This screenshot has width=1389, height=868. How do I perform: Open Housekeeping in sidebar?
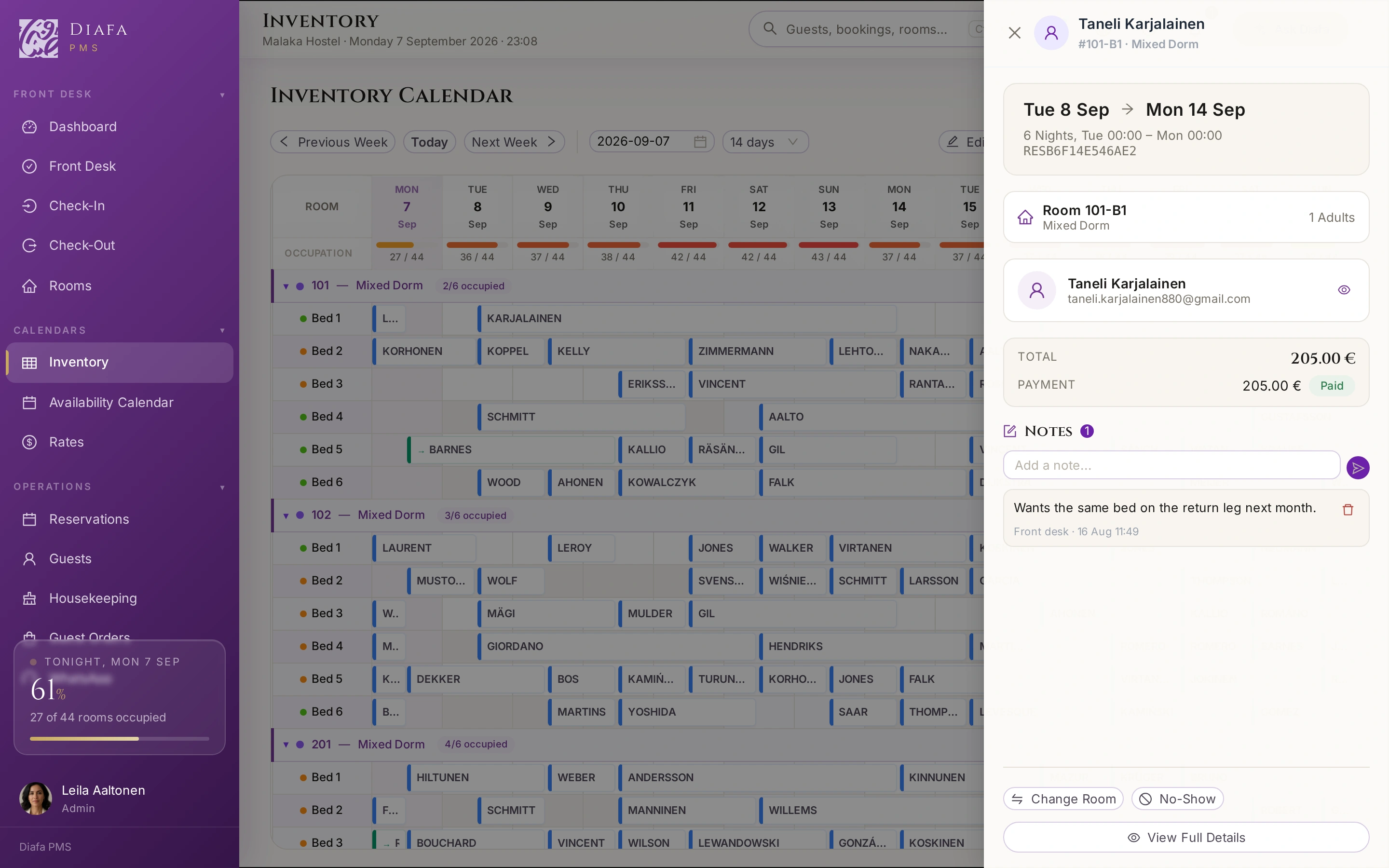(120, 599)
